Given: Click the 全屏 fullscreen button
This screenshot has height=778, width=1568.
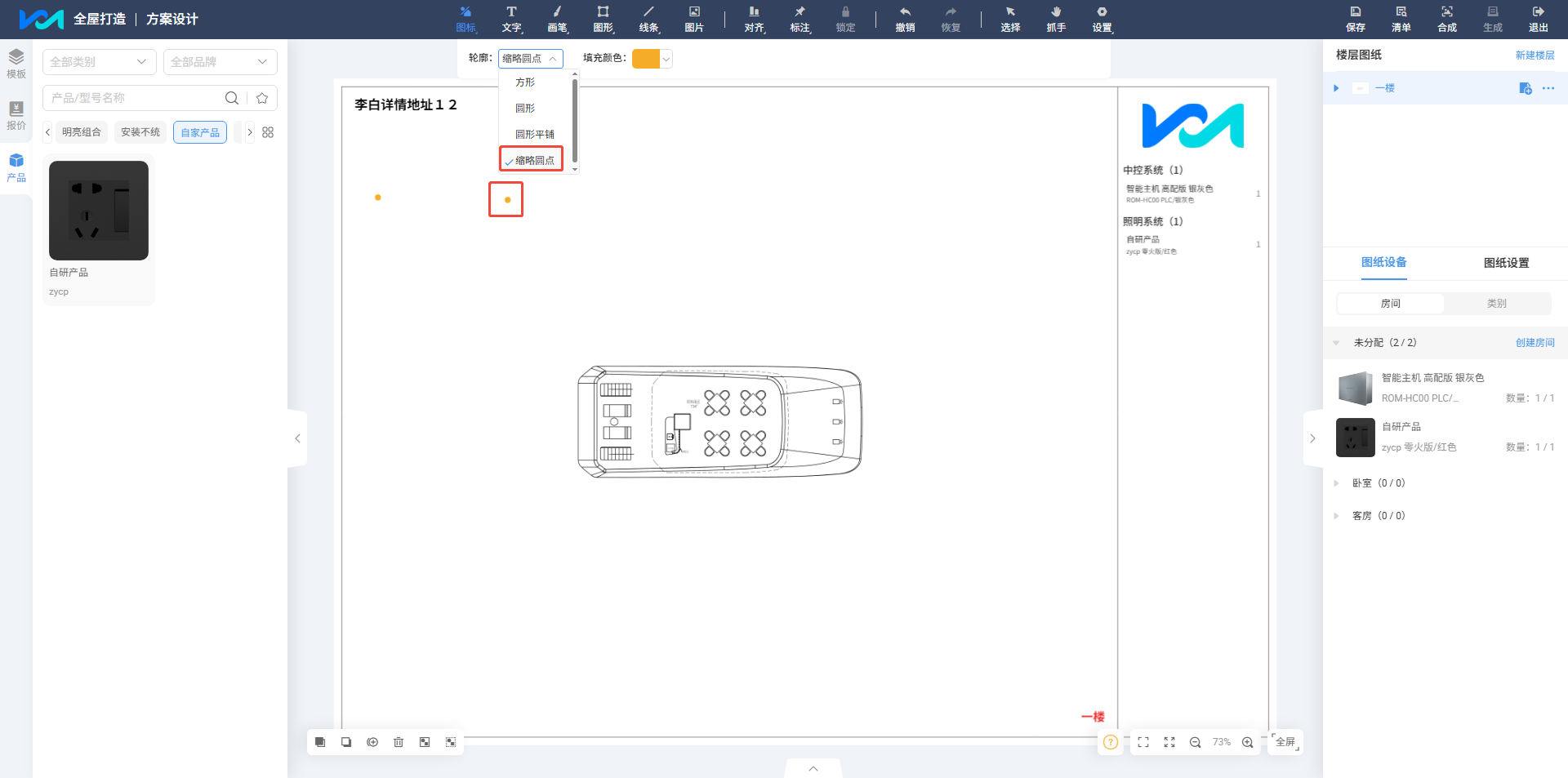Looking at the screenshot, I should coord(1285,742).
